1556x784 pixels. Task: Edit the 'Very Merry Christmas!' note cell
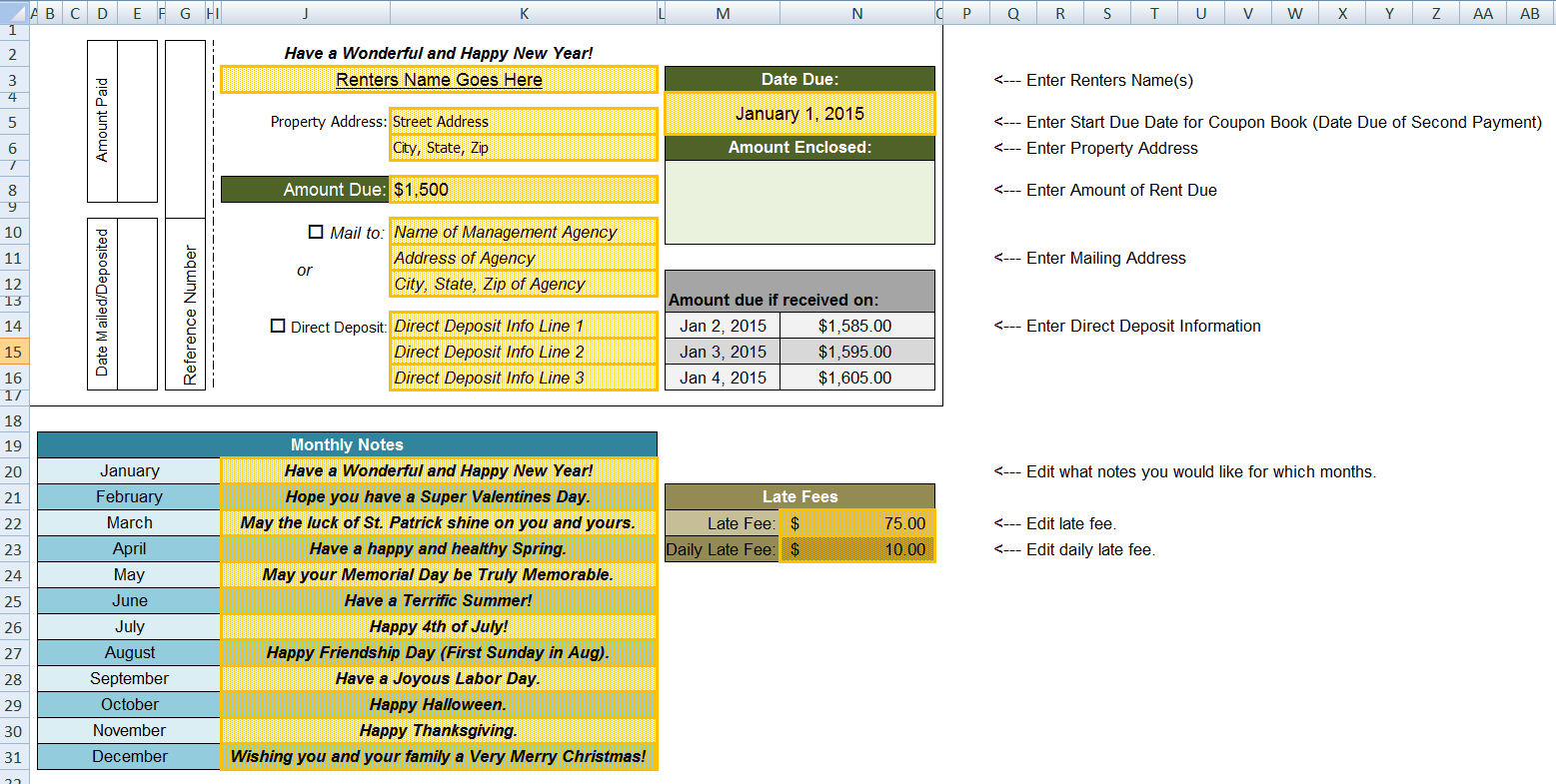[x=439, y=756]
